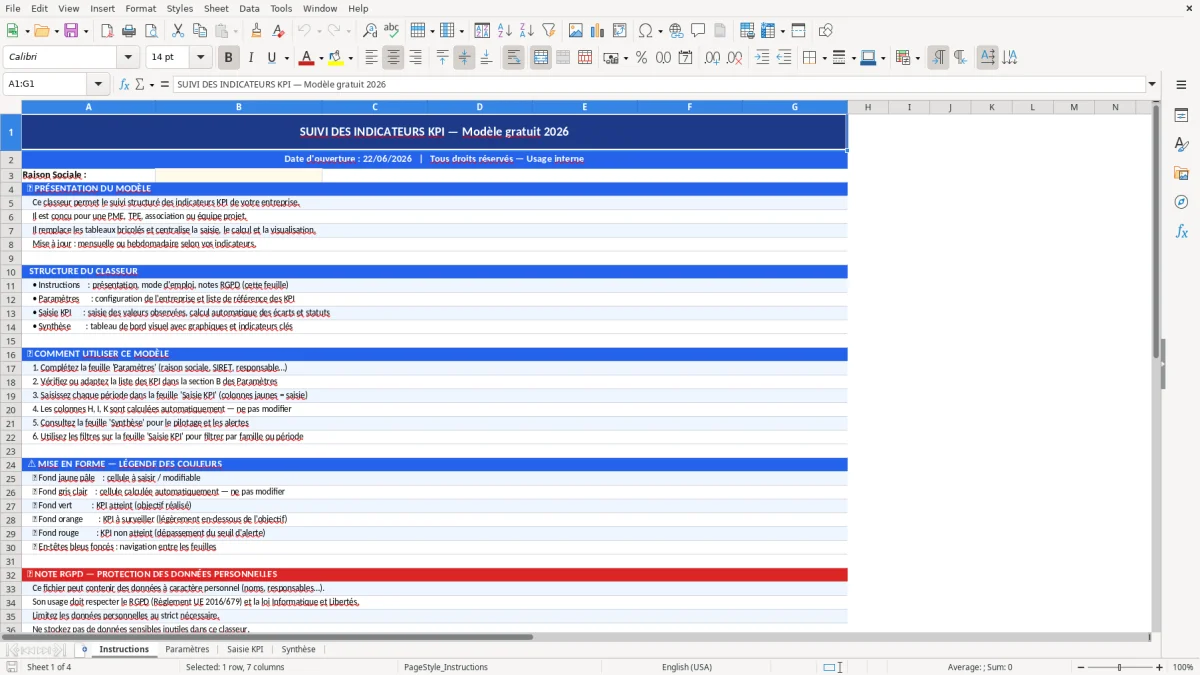Click the Increase Indent icon

point(762,58)
